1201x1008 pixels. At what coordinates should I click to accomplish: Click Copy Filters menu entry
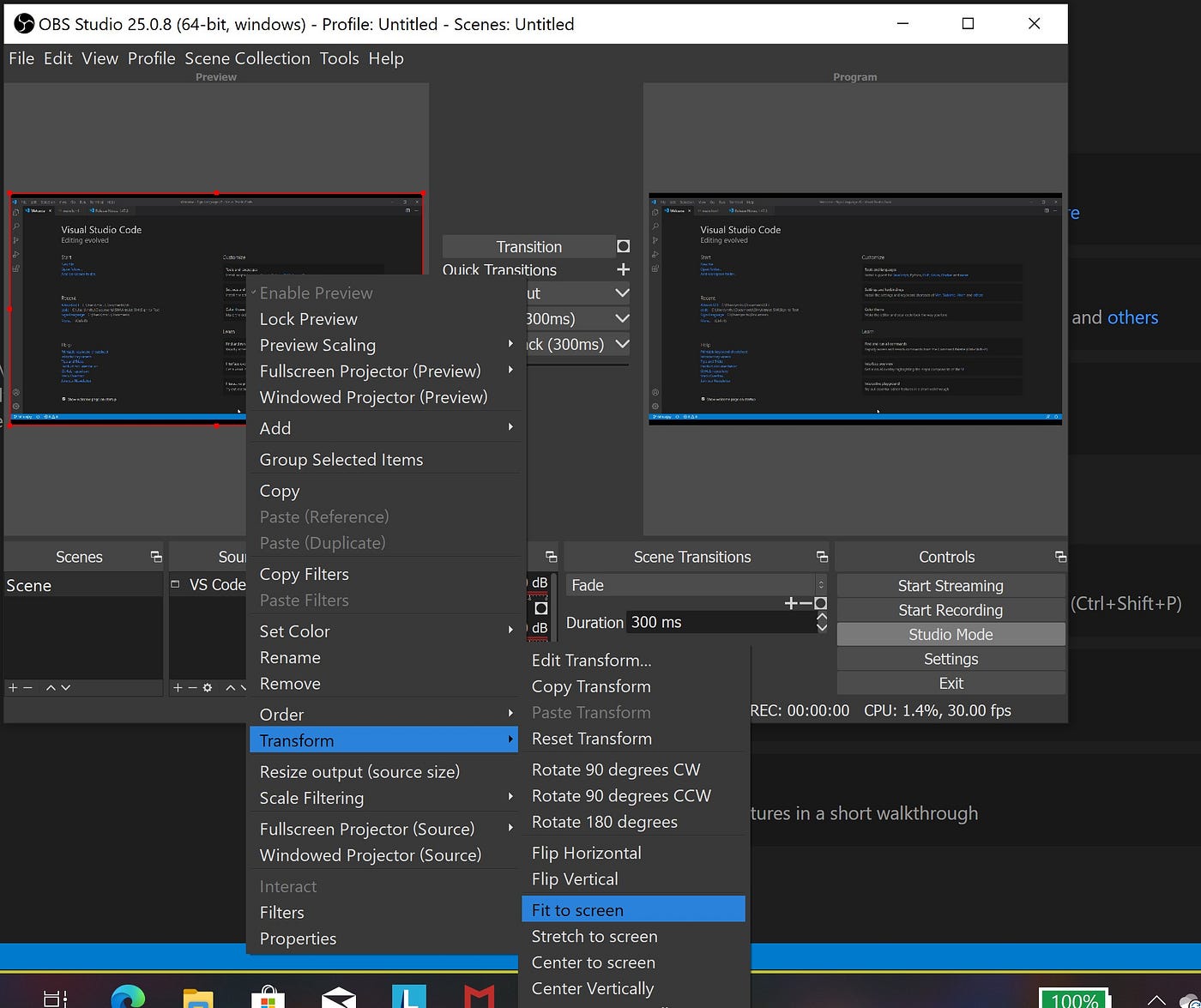click(383, 574)
